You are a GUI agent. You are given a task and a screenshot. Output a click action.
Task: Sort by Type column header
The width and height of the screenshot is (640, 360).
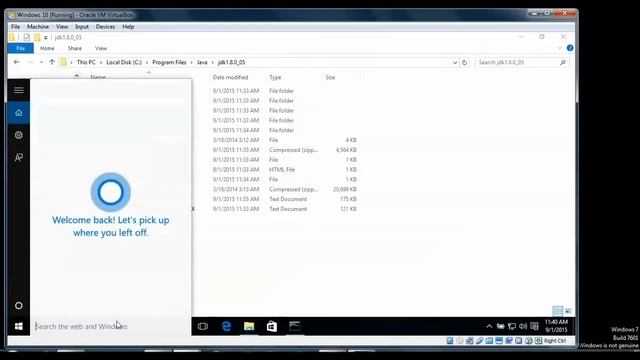tap(275, 77)
